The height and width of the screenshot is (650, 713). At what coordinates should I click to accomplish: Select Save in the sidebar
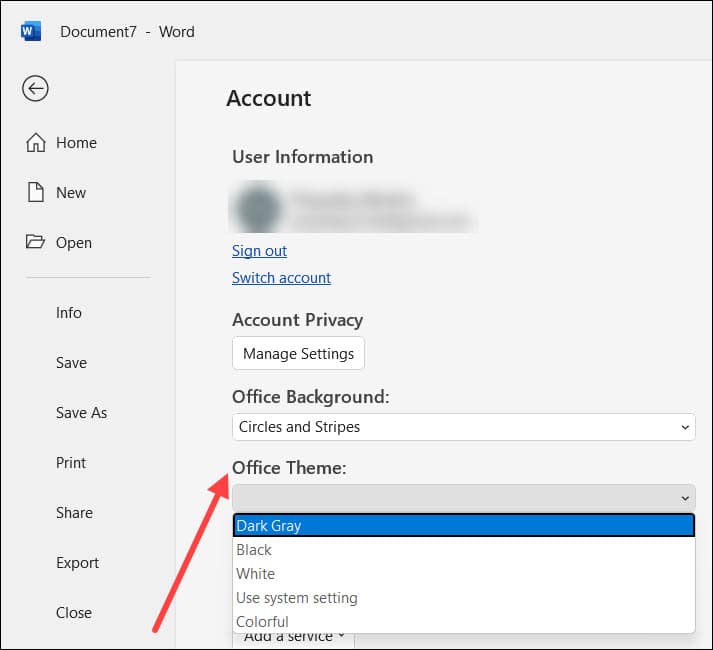pos(71,363)
